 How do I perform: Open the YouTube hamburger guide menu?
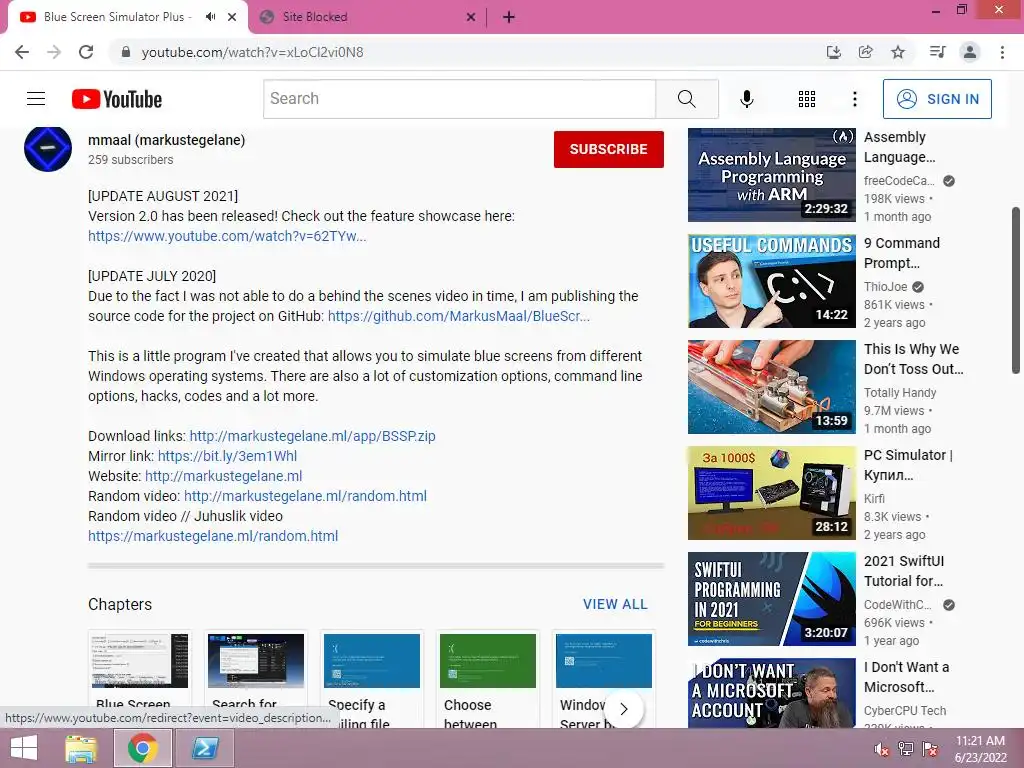(36, 99)
